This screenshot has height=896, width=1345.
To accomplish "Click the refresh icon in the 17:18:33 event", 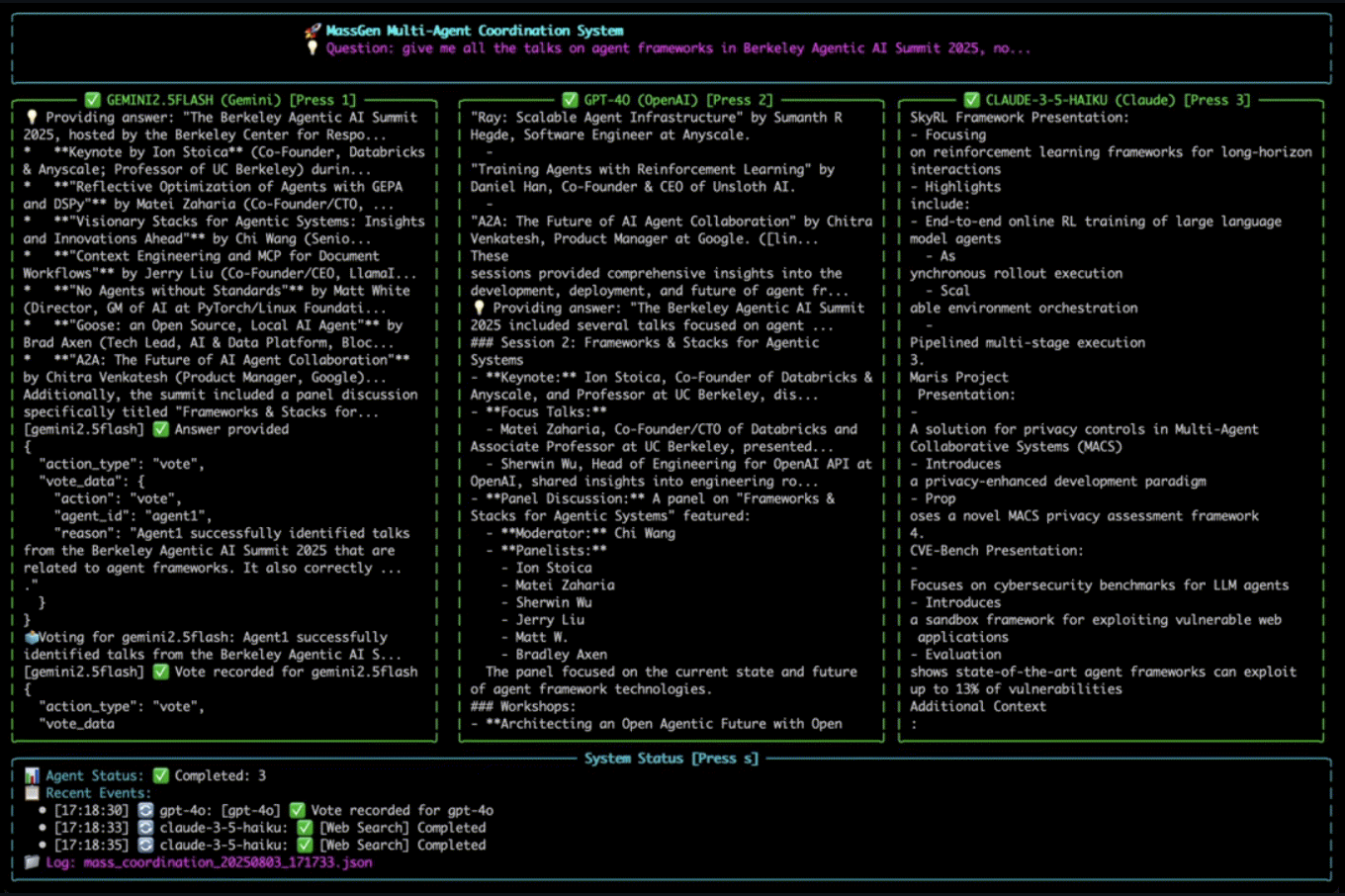I will (145, 828).
